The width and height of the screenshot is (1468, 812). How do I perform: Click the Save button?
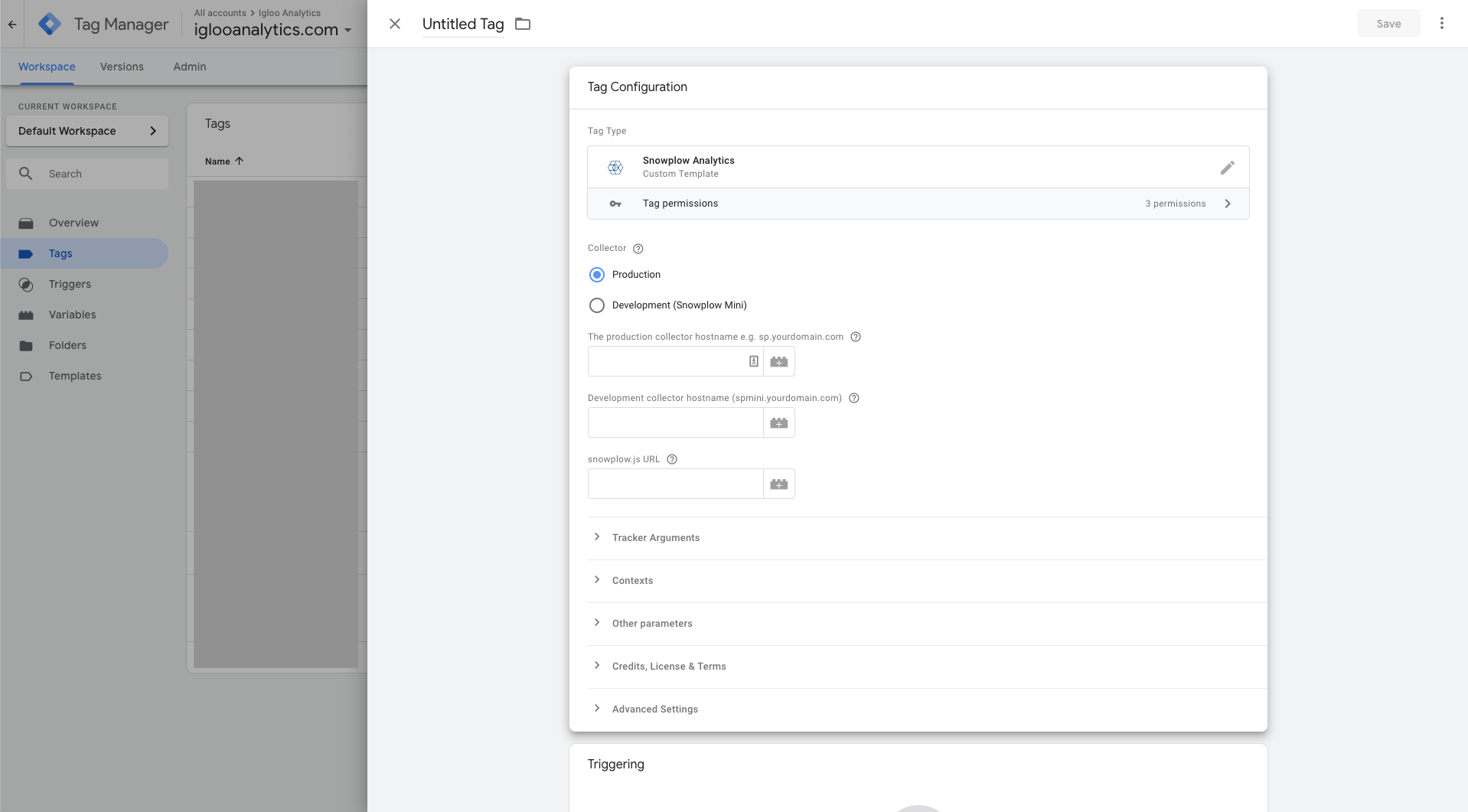click(1388, 24)
